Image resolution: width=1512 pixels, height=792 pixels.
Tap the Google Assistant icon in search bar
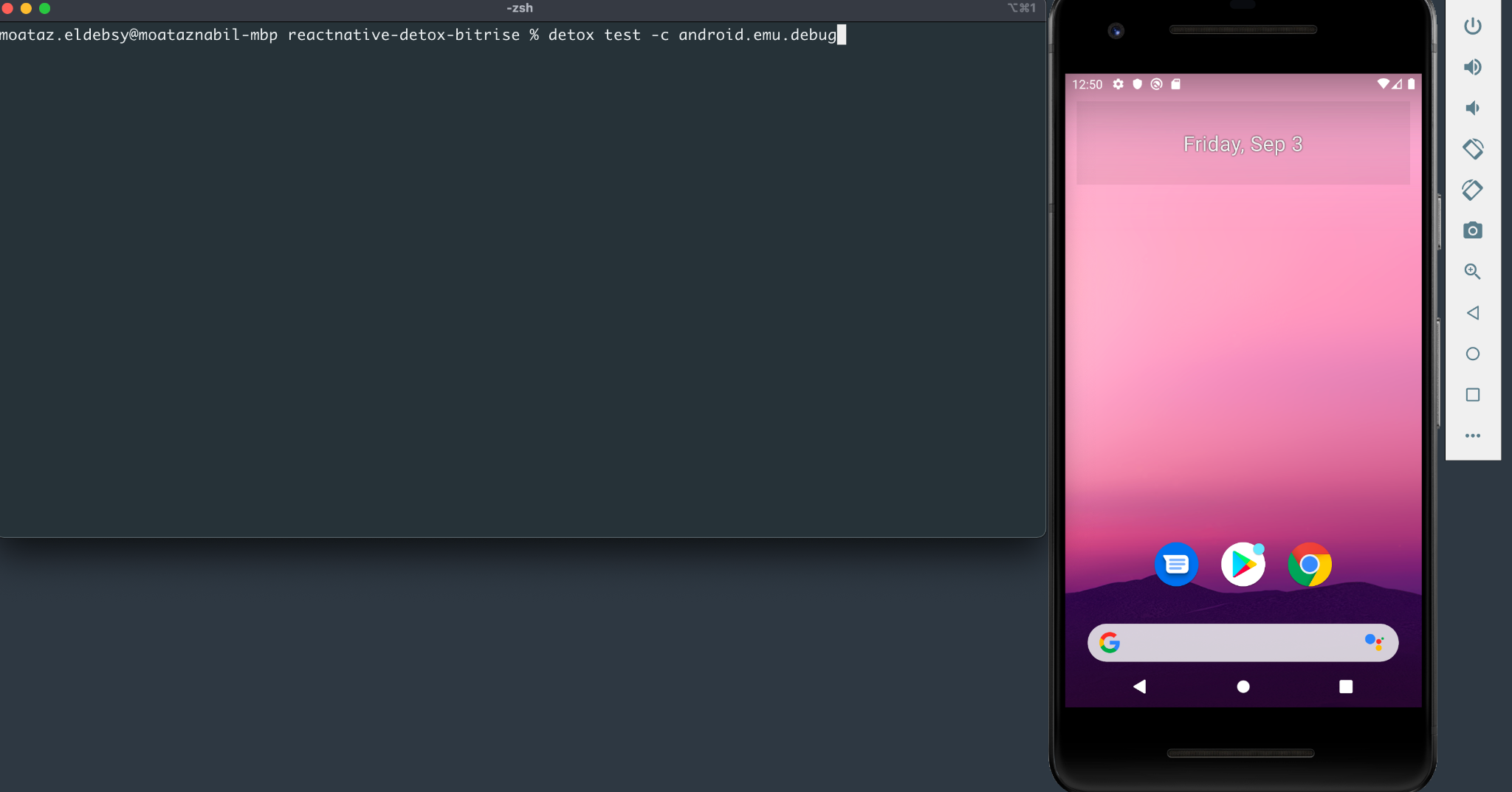pyautogui.click(x=1374, y=642)
